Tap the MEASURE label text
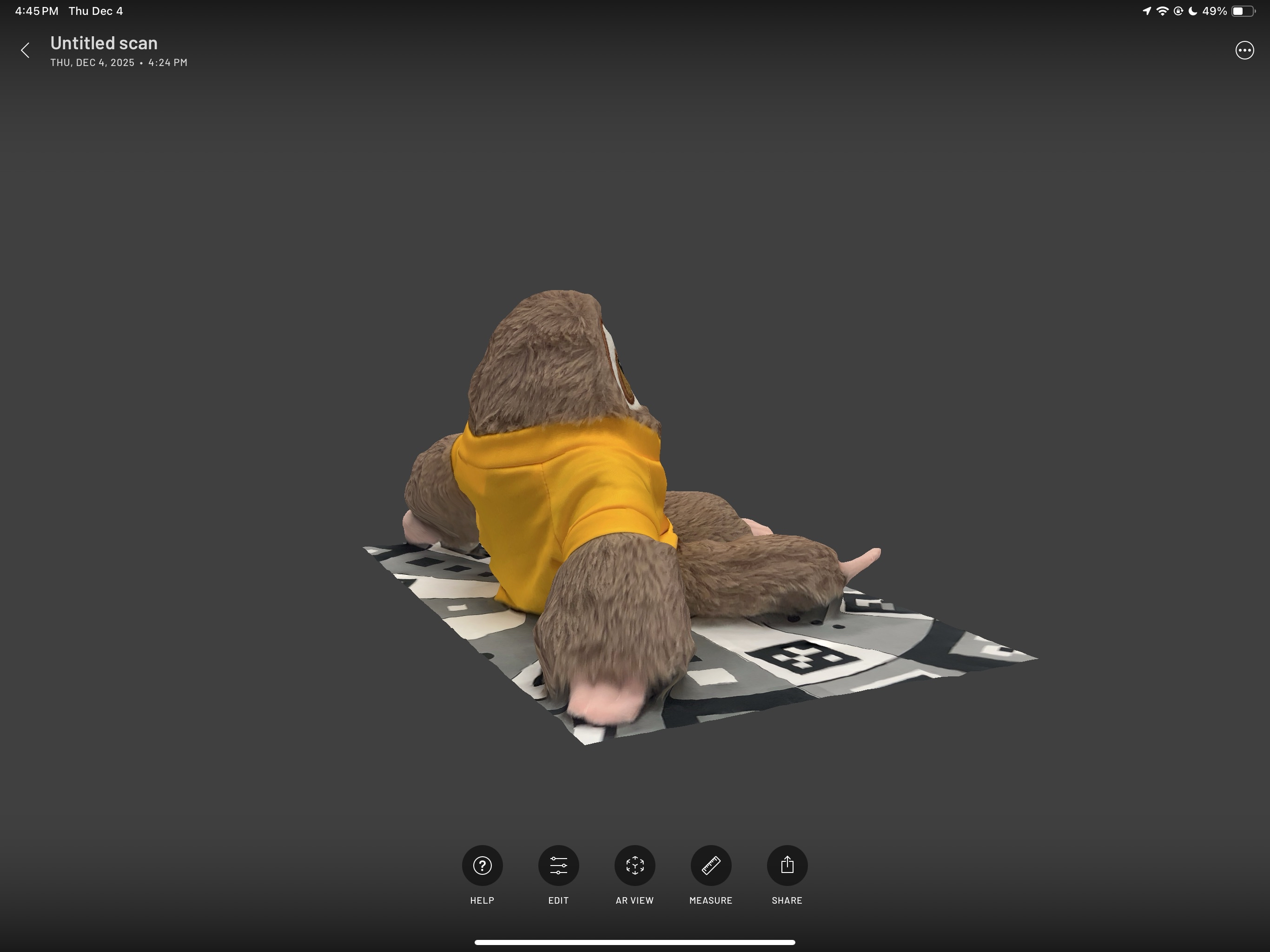The height and width of the screenshot is (952, 1270). (711, 900)
